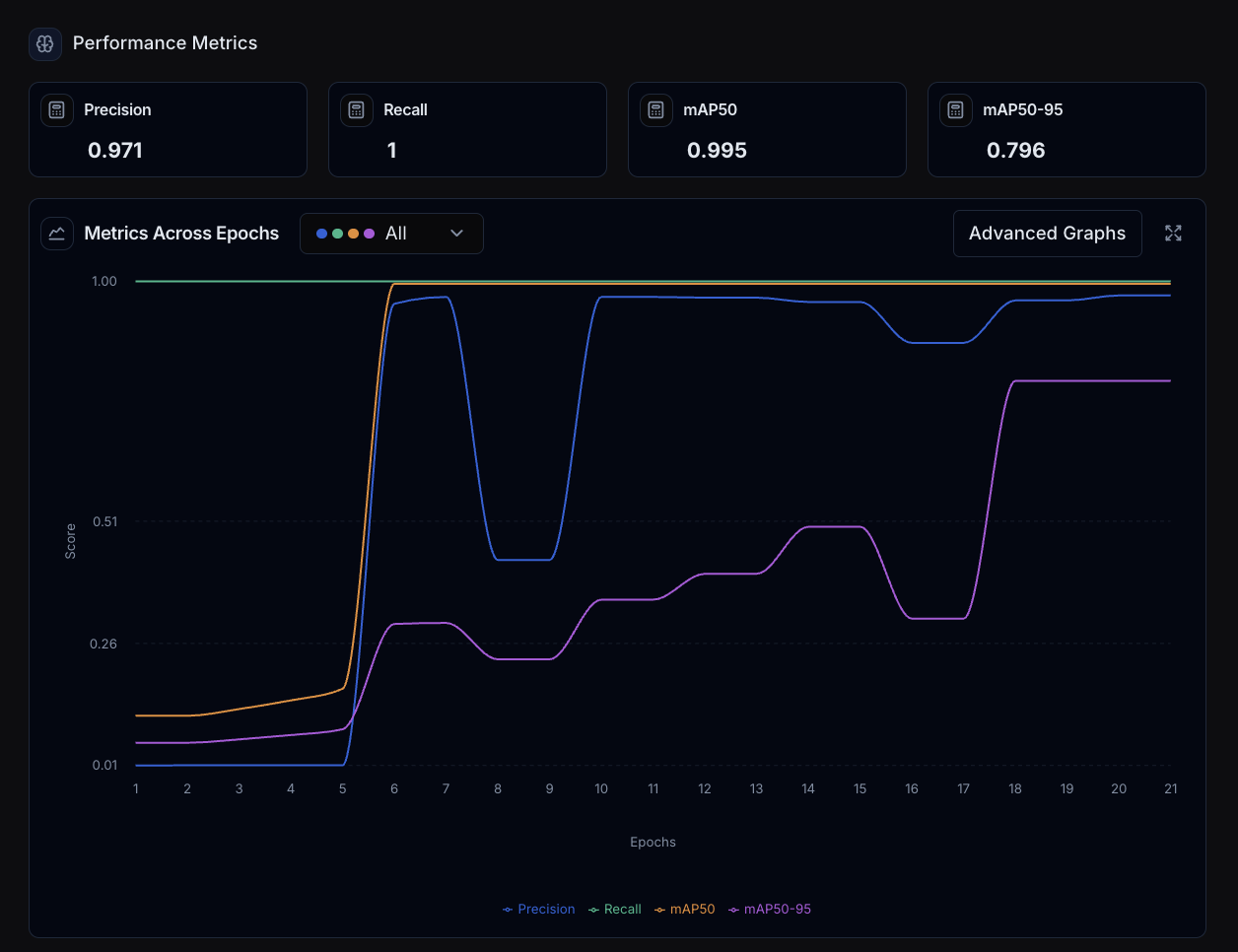The image size is (1238, 952).
Task: Select the Recall metric card
Action: point(467,129)
